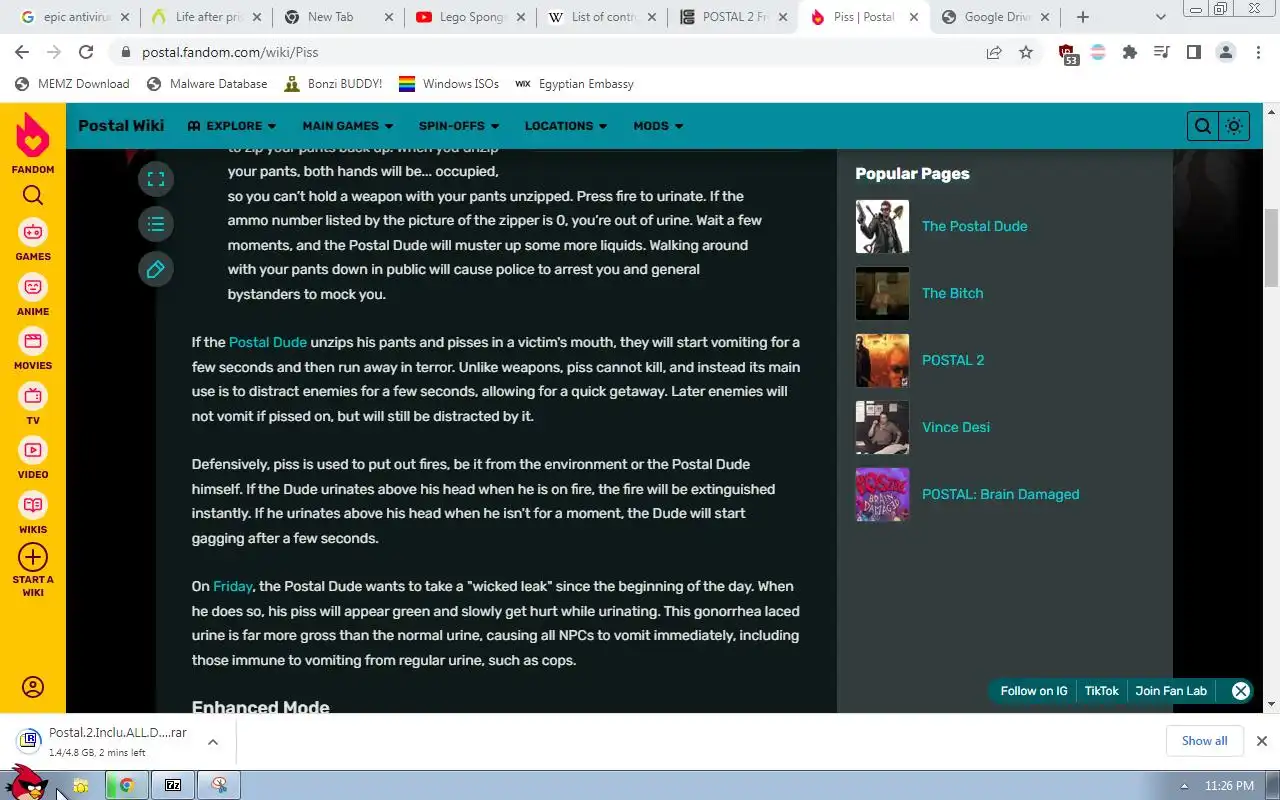Reload the page with the refresh icon
Image resolution: width=1280 pixels, height=800 pixels.
point(86,52)
